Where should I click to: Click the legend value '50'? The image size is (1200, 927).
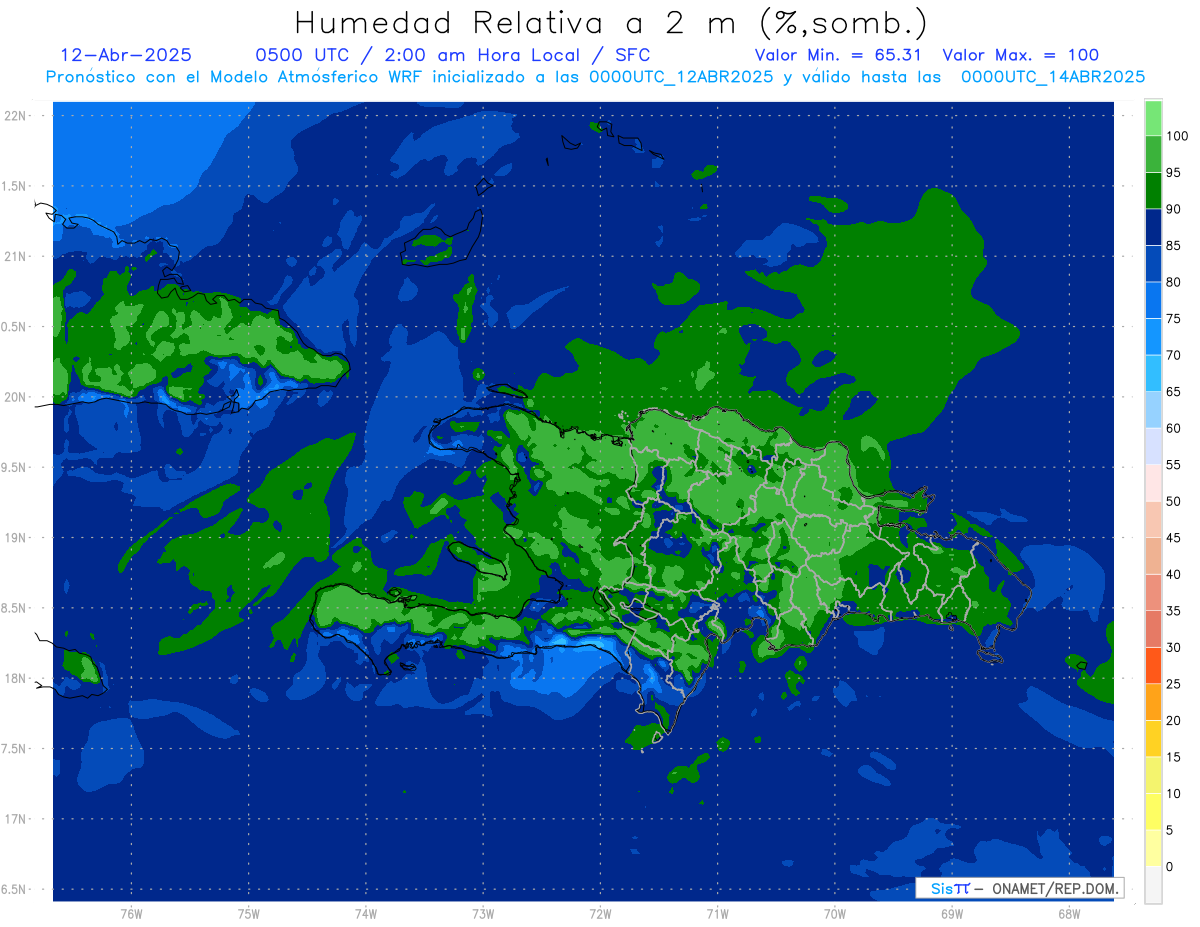1174,502
